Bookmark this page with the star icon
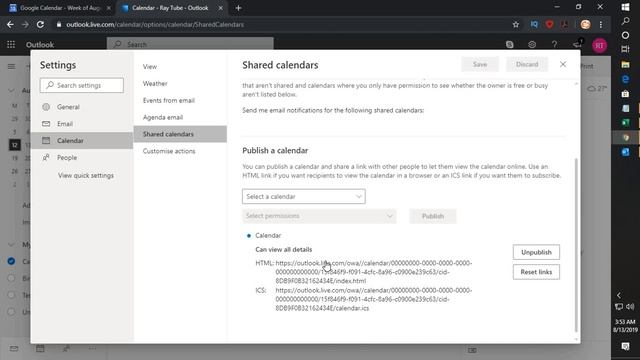The image size is (640, 360). 516,24
